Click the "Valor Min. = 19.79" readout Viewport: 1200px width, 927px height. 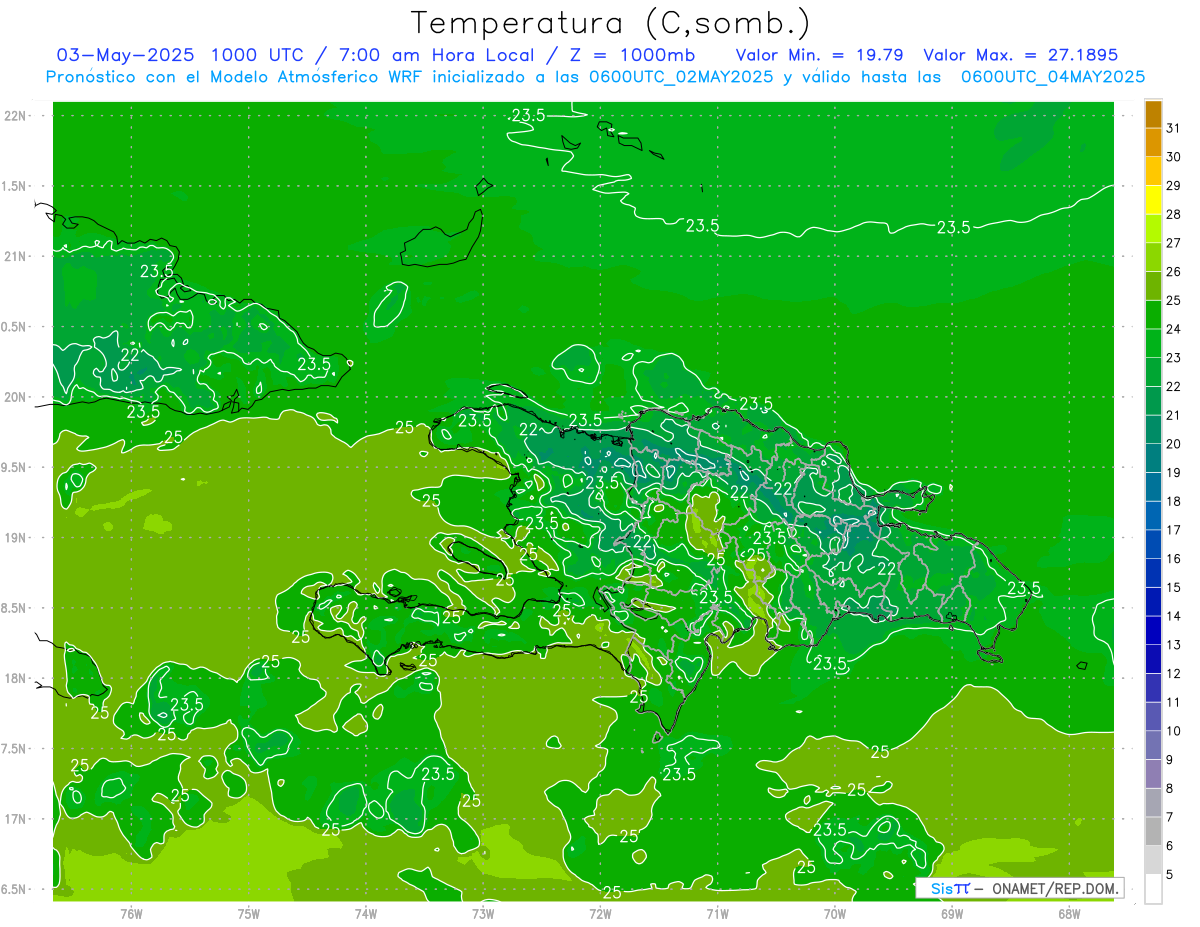[820, 55]
